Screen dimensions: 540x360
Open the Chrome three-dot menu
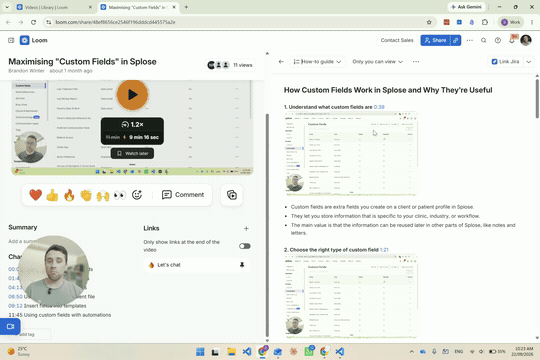point(532,22)
